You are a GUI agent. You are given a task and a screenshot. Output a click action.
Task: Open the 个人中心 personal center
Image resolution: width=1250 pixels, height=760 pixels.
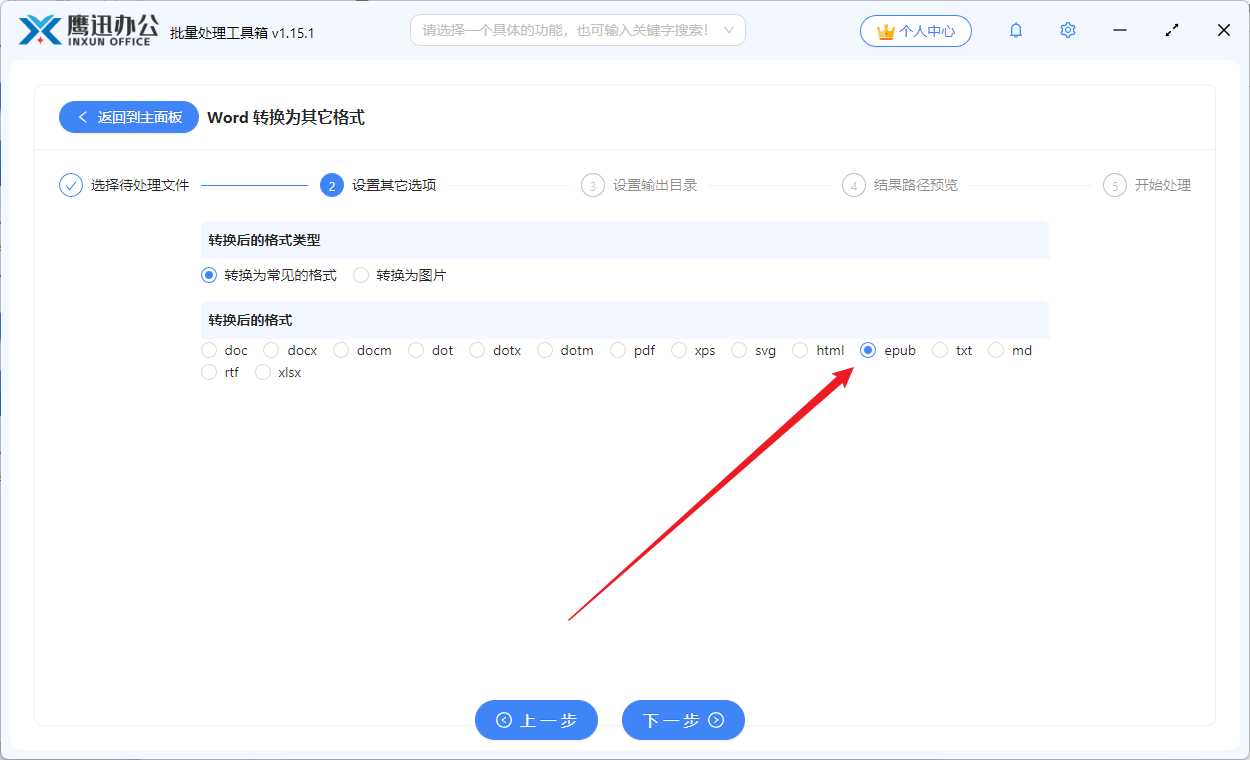(x=916, y=31)
